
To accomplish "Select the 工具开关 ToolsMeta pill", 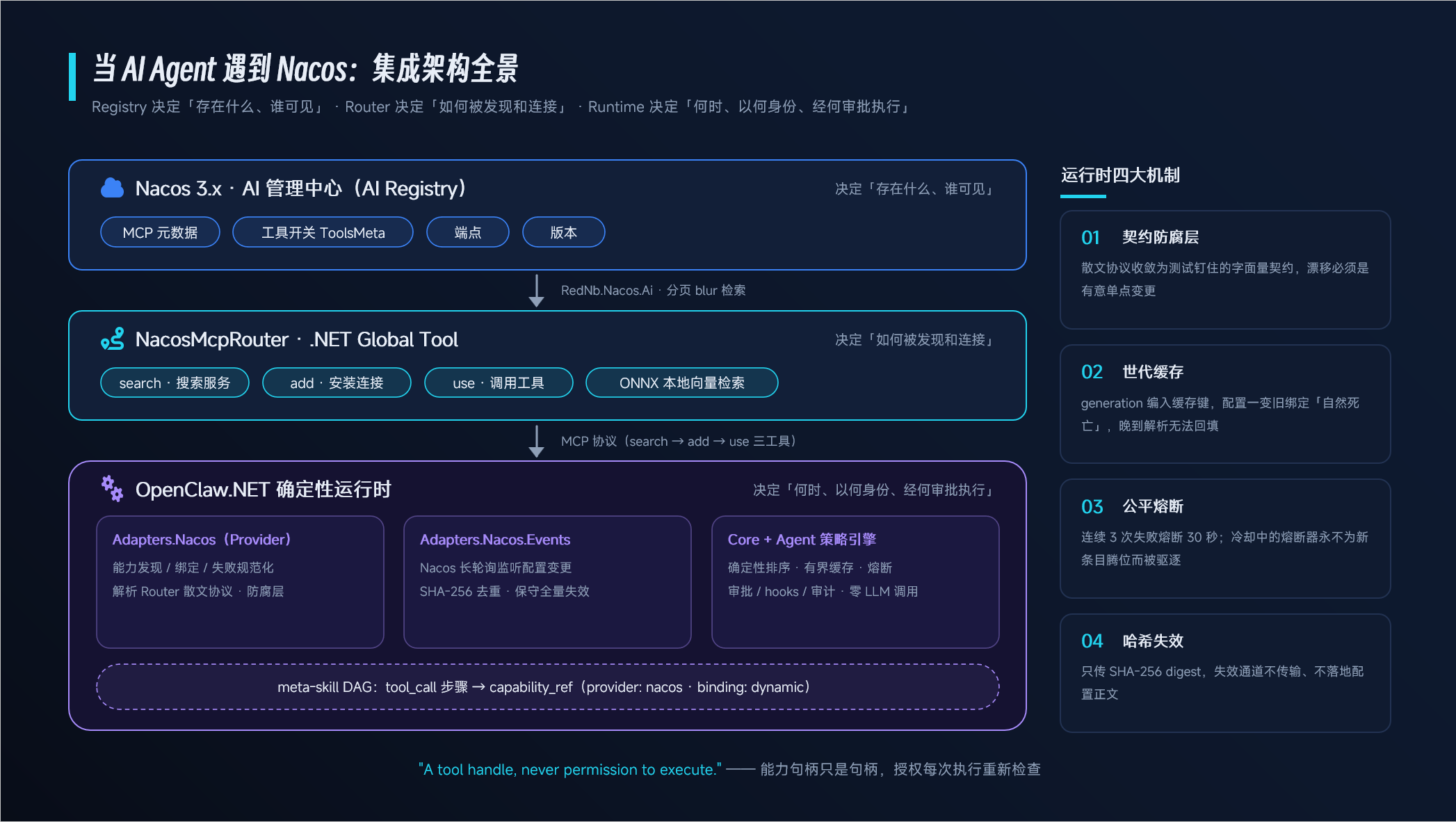I will coord(323,232).
